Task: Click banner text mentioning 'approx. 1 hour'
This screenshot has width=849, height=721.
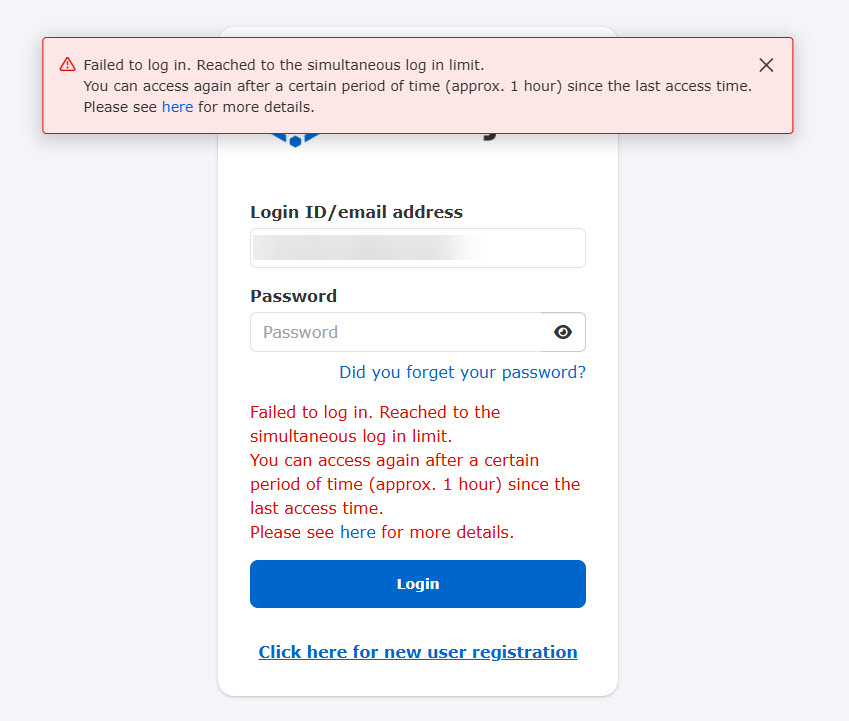Action: (417, 86)
